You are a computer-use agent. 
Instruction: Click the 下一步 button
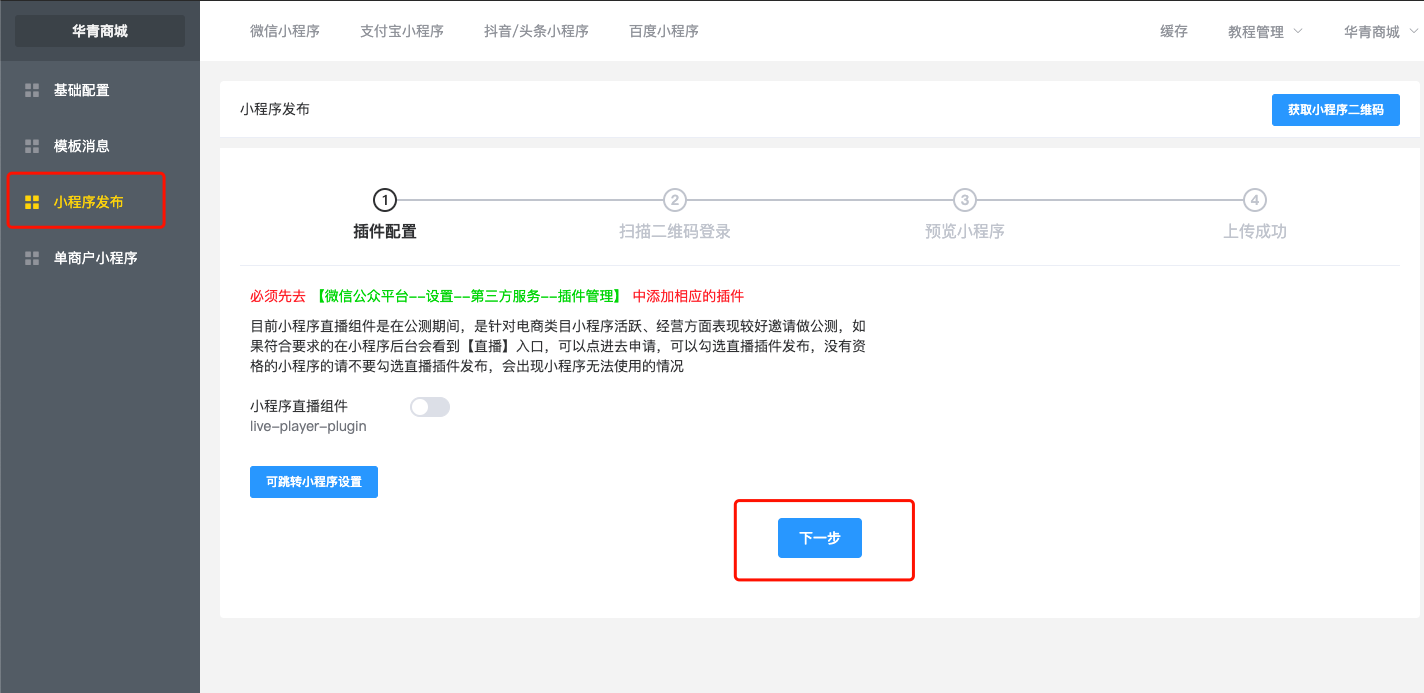(x=820, y=538)
